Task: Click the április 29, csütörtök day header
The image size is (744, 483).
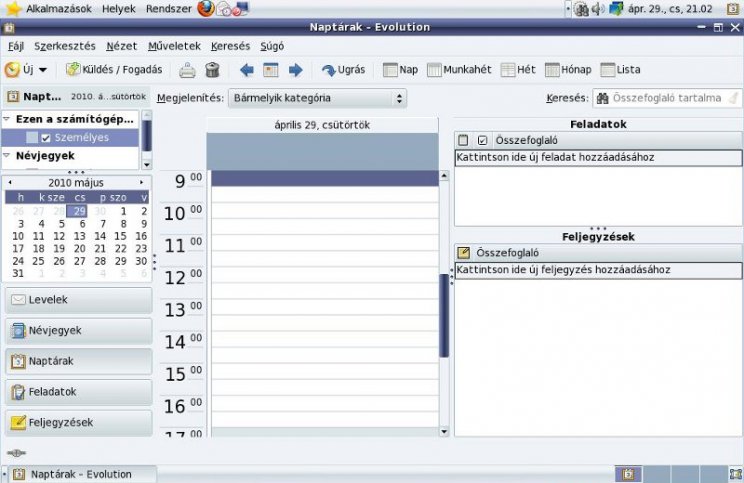Action: click(322, 125)
